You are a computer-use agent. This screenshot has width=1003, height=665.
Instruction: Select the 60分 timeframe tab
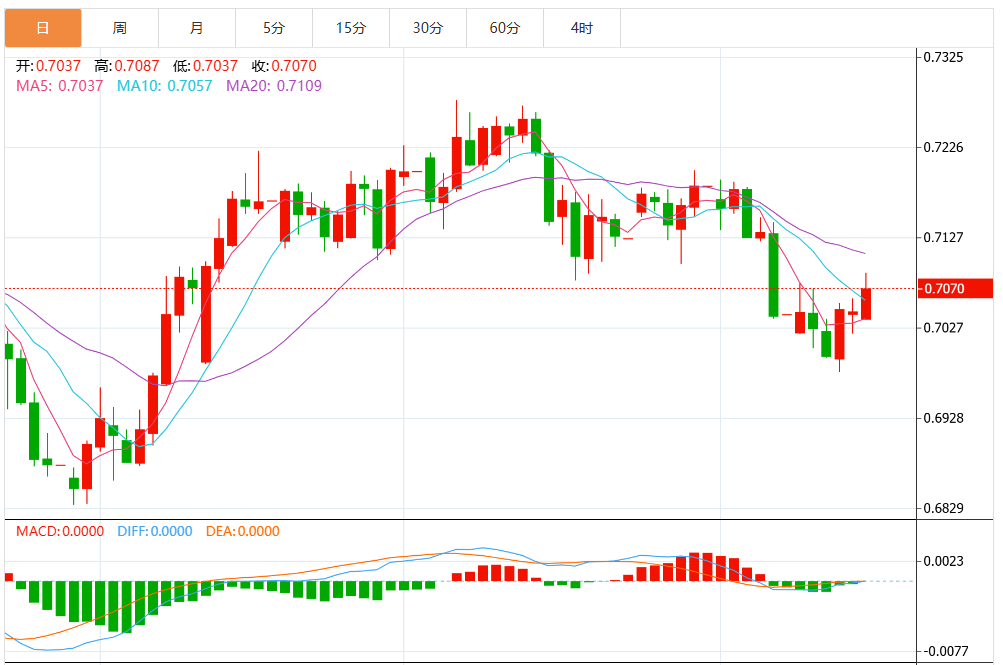pos(505,28)
